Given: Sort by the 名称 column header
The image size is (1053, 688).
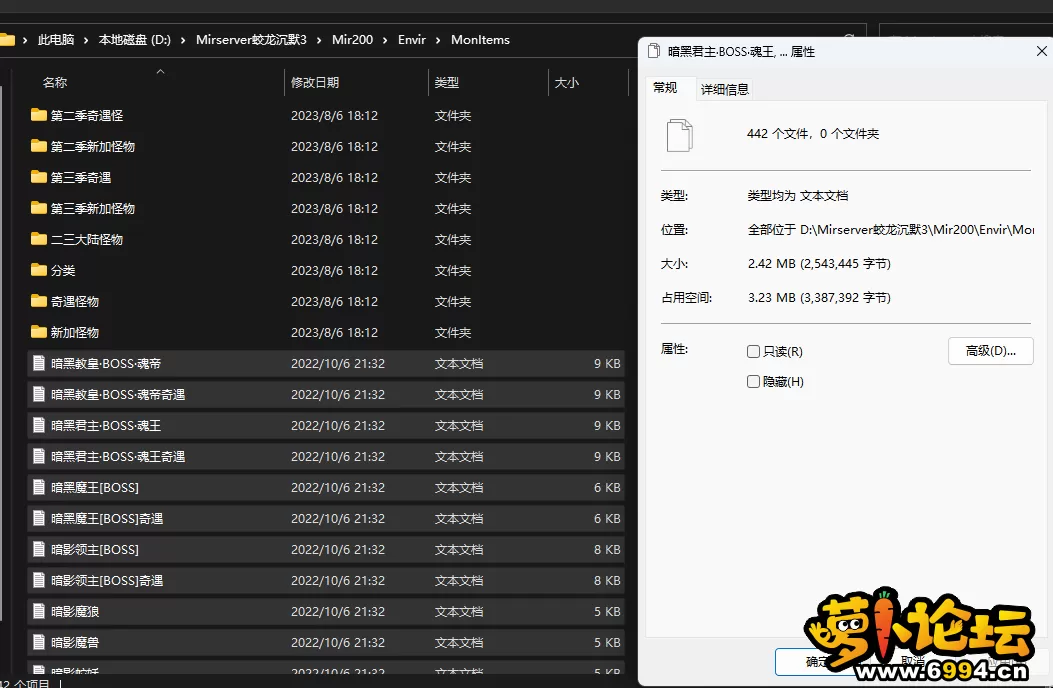Looking at the screenshot, I should pos(55,83).
